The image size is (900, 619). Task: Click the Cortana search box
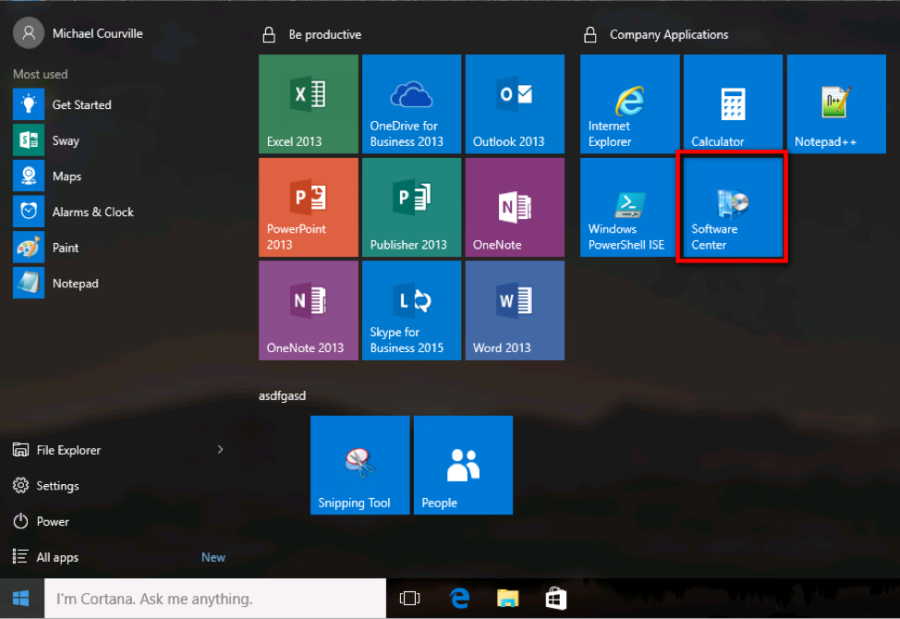coord(215,598)
